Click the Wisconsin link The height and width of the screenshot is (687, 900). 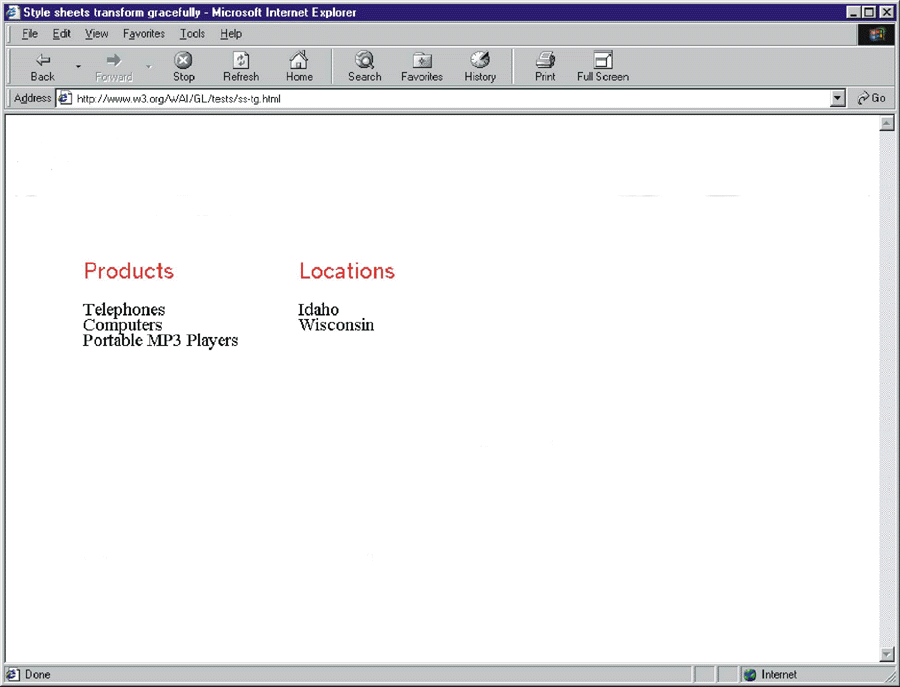pos(336,325)
